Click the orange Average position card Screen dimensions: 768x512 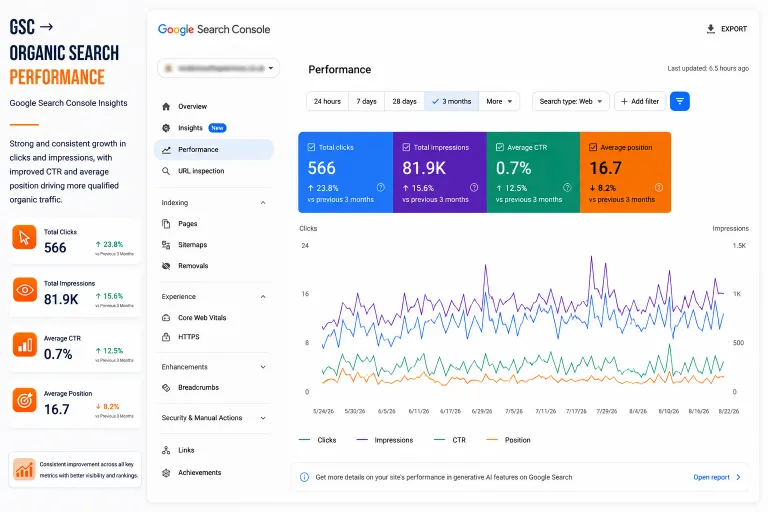tap(625, 172)
